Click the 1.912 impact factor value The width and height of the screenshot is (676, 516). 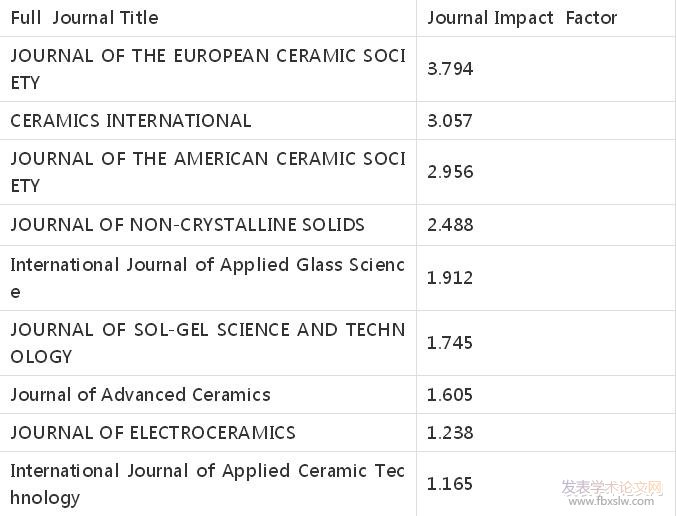pos(450,278)
